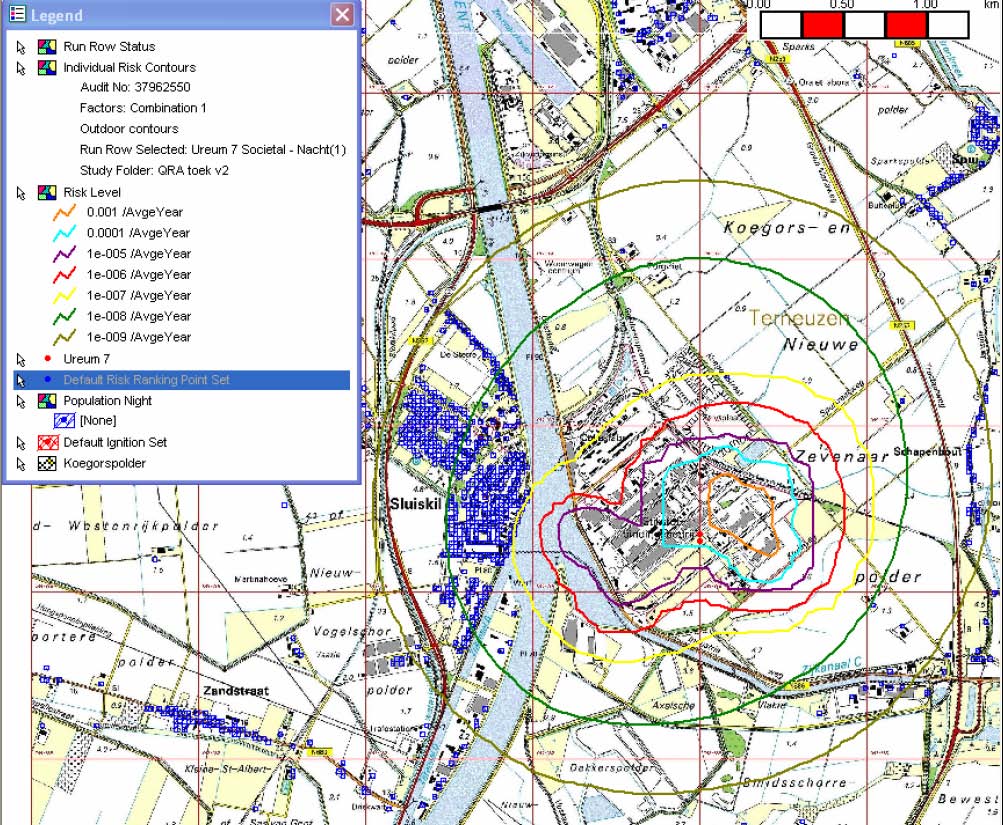Click the pointer arrow beside Default Ignition Set
Viewport: 1003px width, 825px height.
tap(21, 444)
